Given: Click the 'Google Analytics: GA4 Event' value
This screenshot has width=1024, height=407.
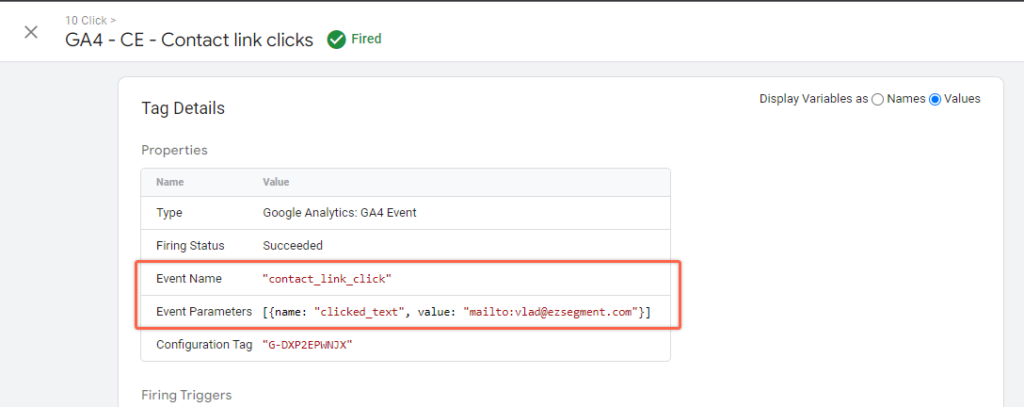Looking at the screenshot, I should [x=340, y=212].
